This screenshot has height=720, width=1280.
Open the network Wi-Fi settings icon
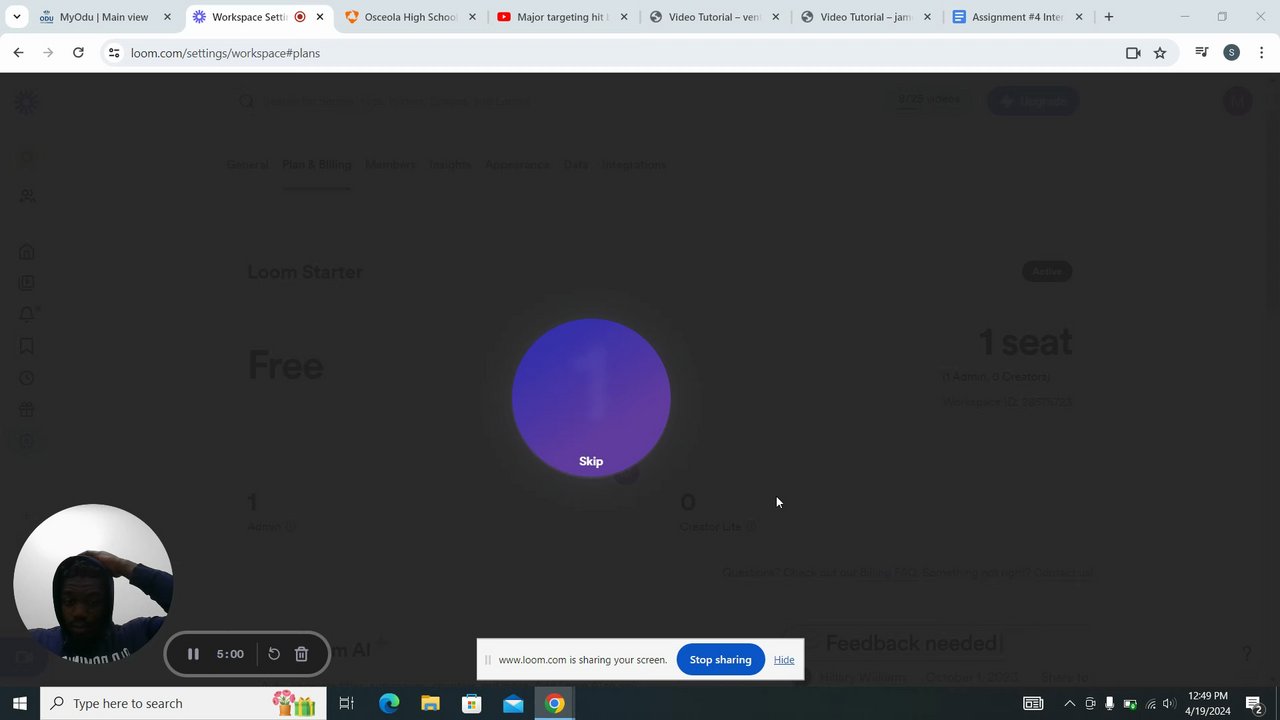coord(1150,704)
